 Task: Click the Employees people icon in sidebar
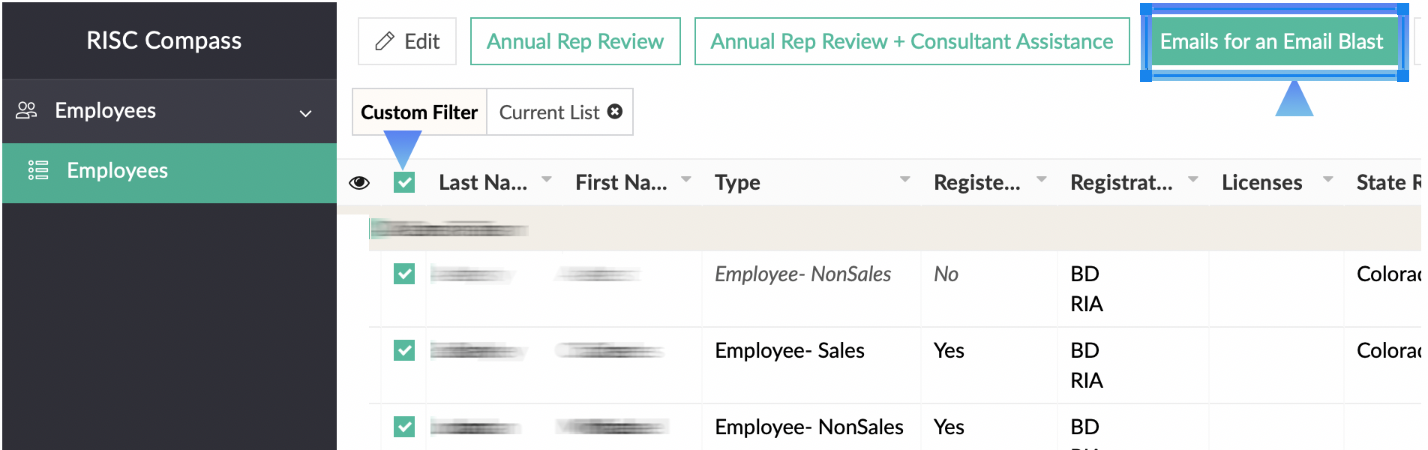[x=27, y=111]
